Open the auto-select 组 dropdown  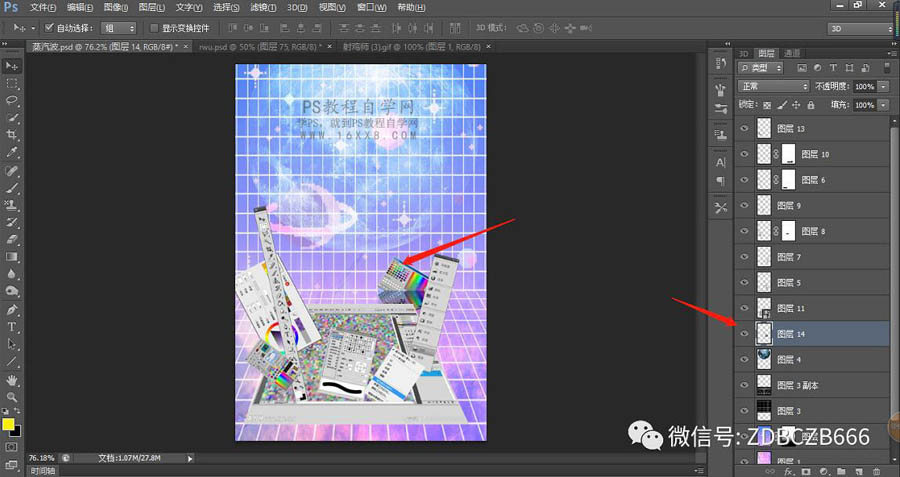119,28
